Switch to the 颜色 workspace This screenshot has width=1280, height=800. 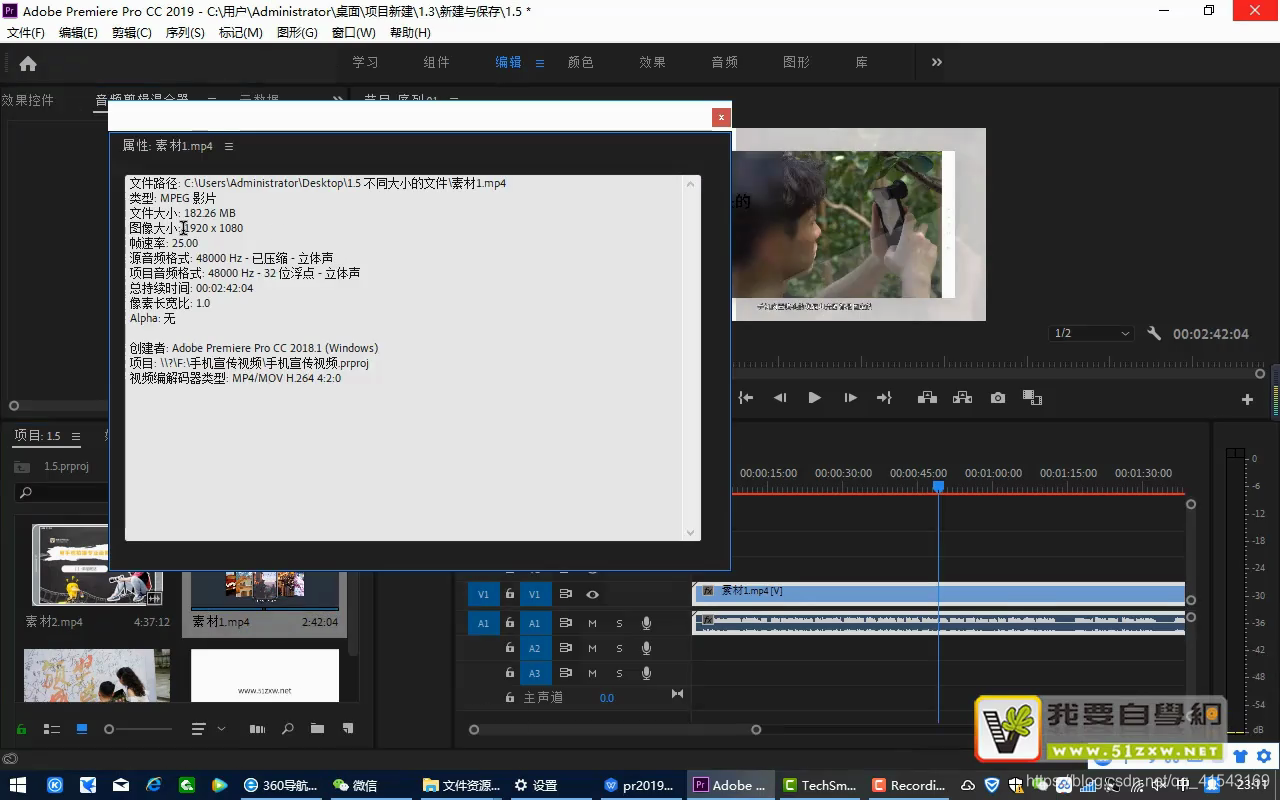pyautogui.click(x=581, y=62)
